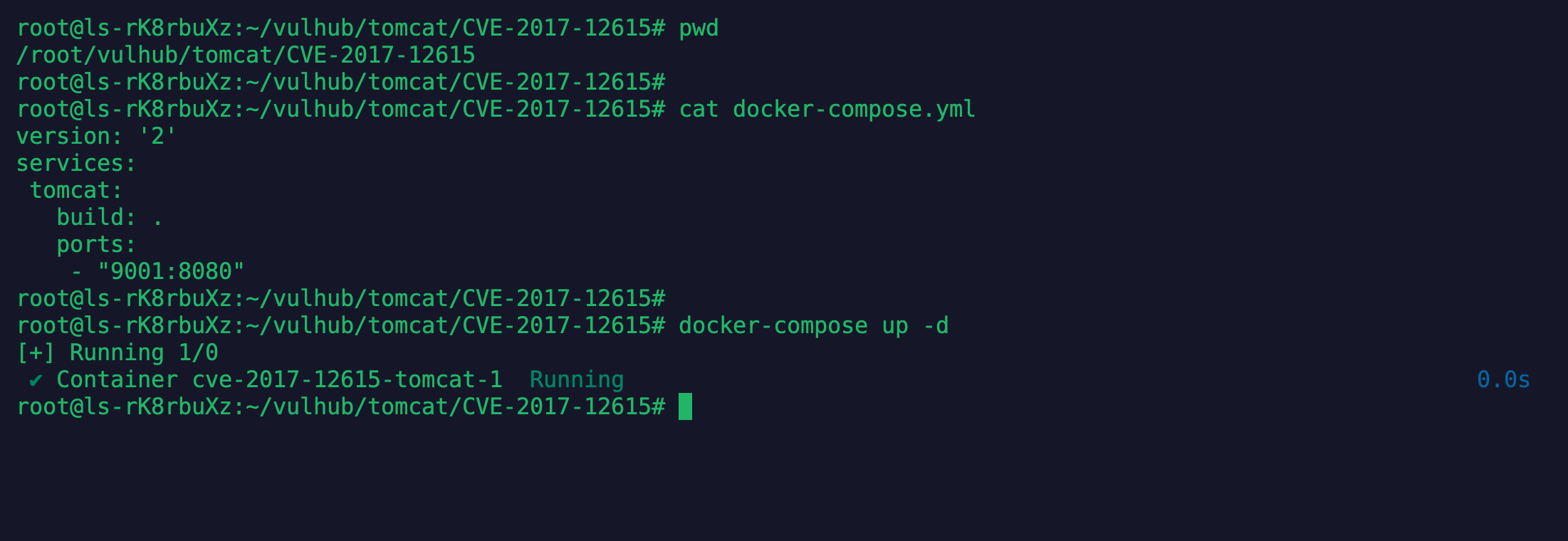Click the "[+] Running 1/0" status line
Screen dimensions: 1568x541
tap(117, 353)
